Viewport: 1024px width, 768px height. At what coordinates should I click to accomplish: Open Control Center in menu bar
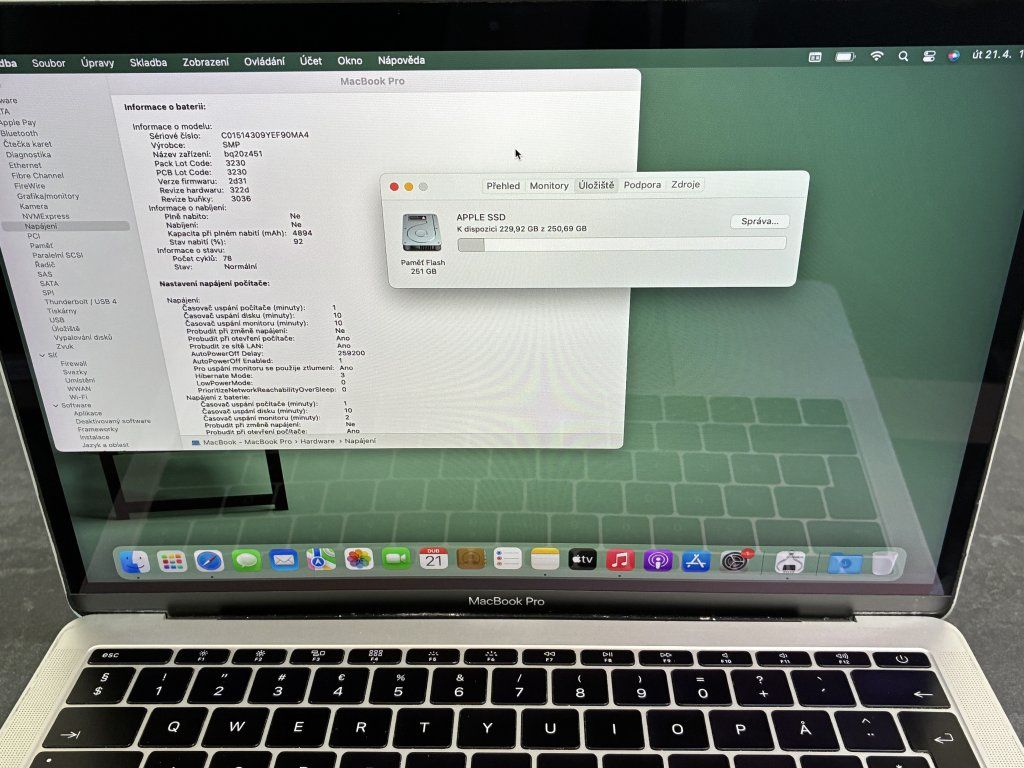click(x=928, y=57)
